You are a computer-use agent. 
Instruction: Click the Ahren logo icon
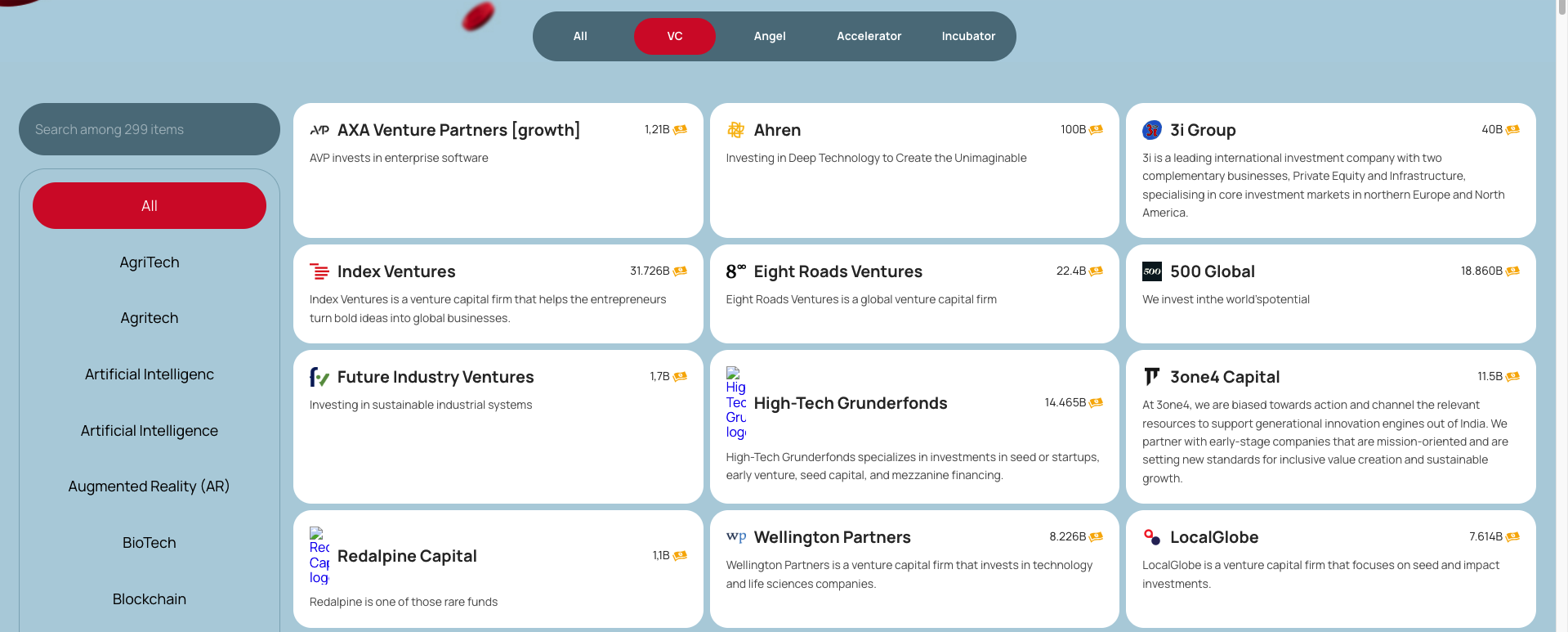pyautogui.click(x=736, y=130)
